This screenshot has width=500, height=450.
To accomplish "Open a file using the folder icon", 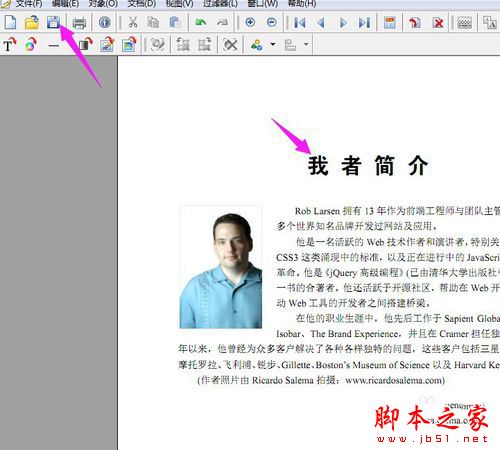I will [32, 22].
